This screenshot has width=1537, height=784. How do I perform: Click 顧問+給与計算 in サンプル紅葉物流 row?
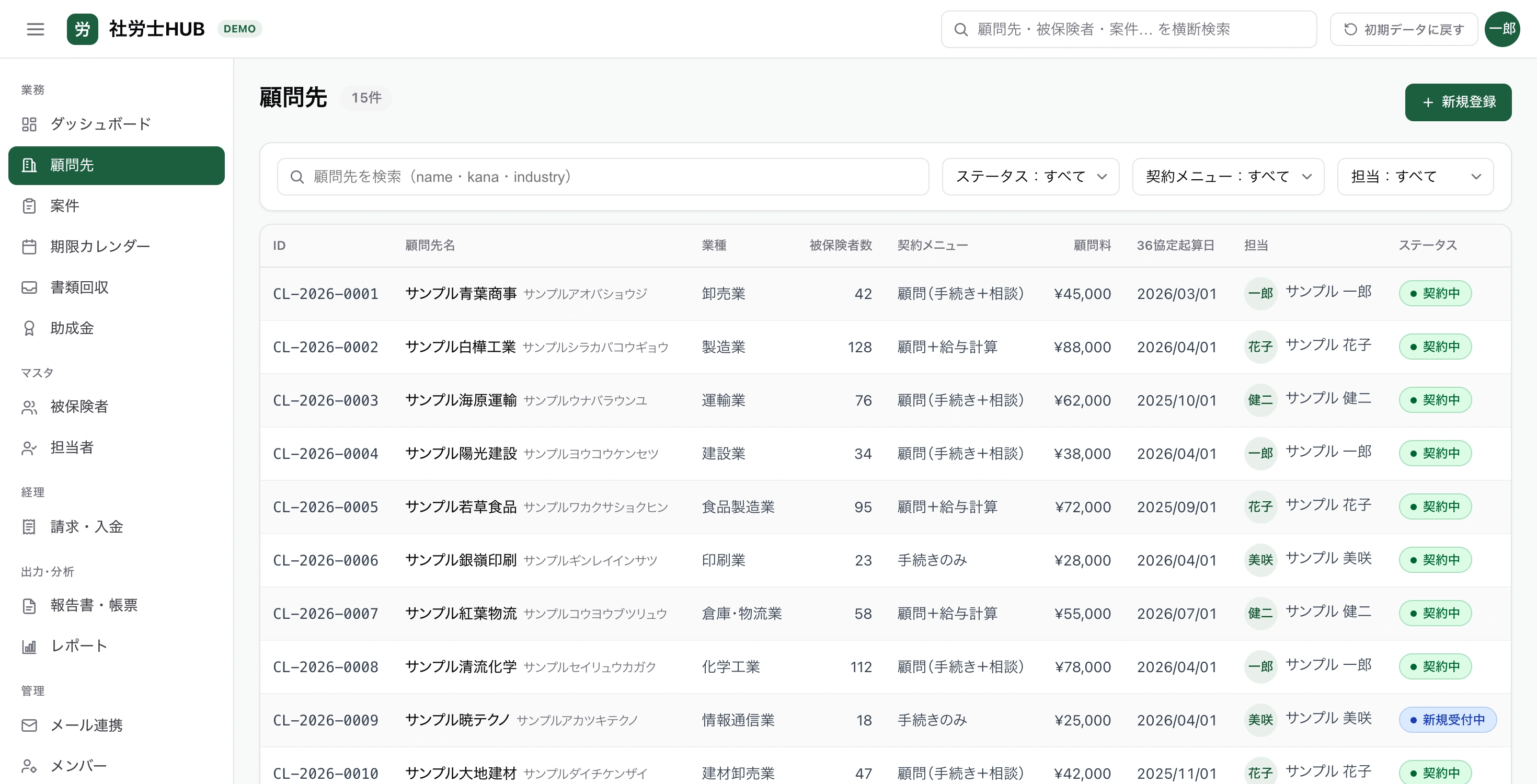947,614
